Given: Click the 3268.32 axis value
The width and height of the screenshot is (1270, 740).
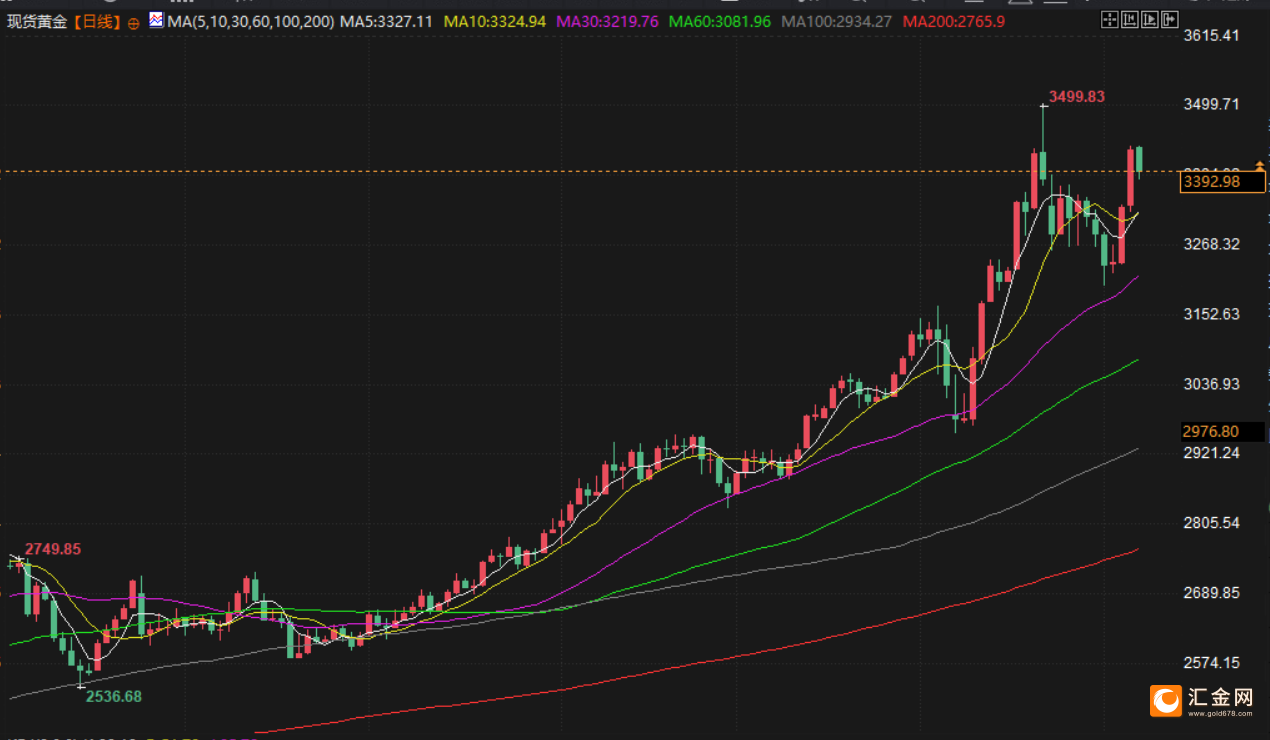Looking at the screenshot, I should 1210,244.
